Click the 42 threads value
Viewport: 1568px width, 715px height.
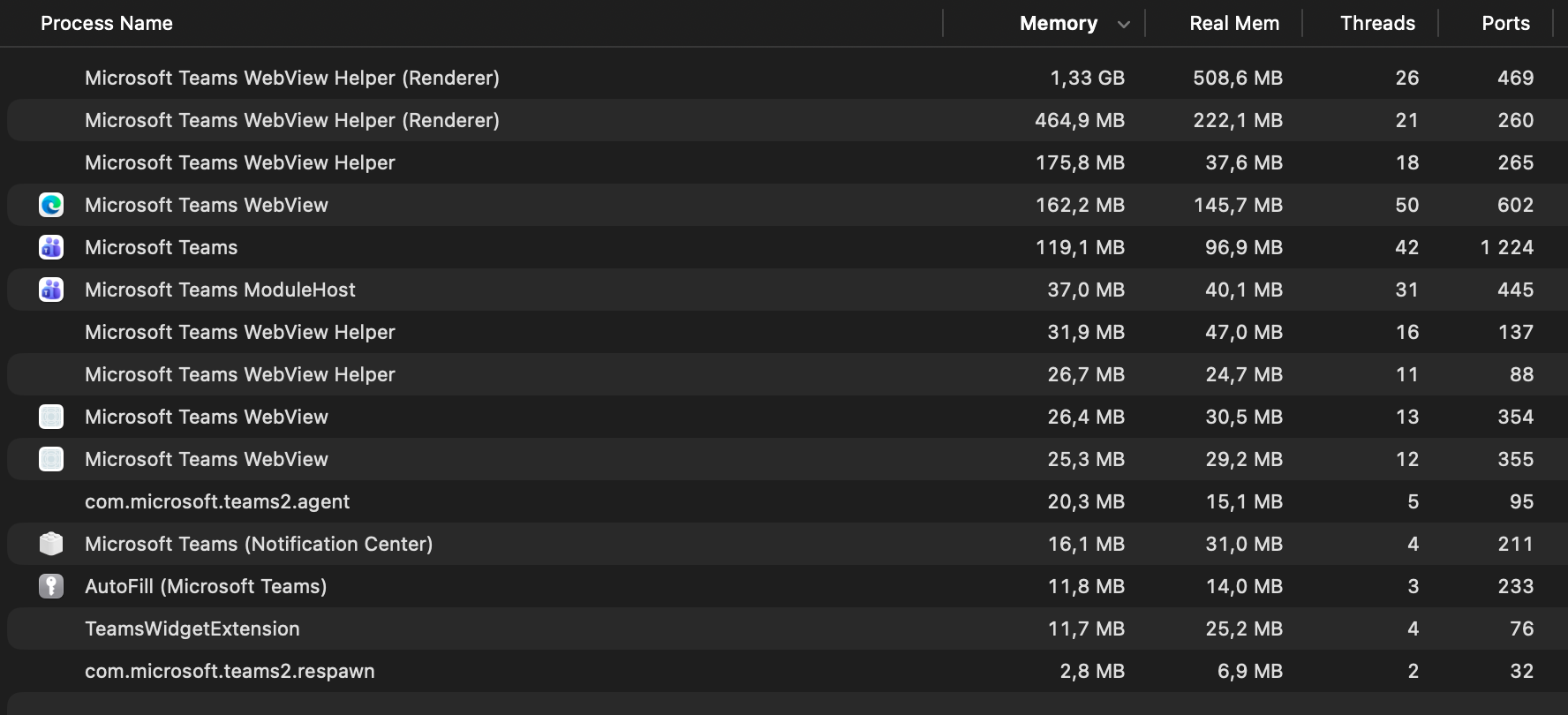(x=1407, y=247)
